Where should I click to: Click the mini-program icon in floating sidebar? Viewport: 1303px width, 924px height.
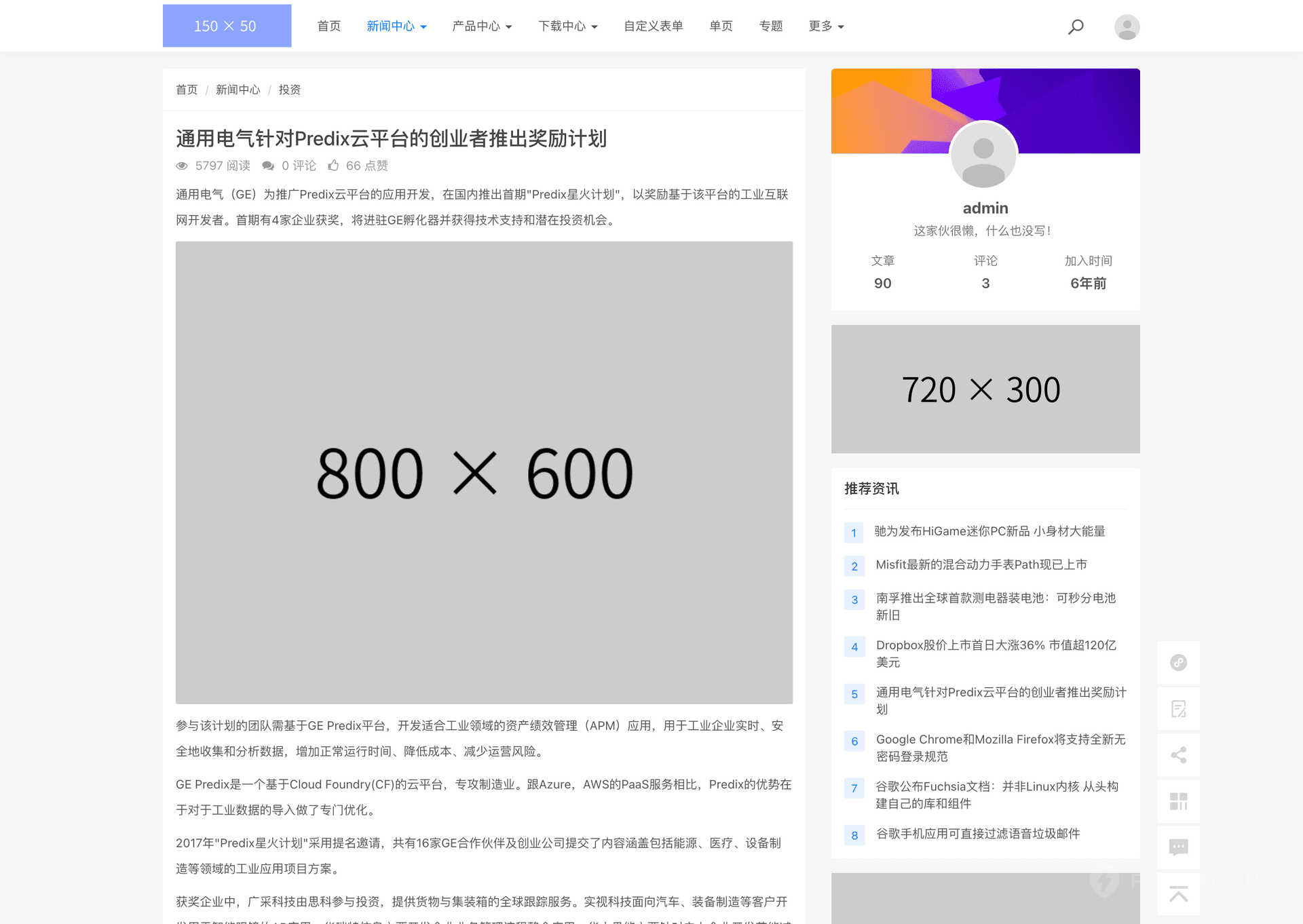pos(1179,662)
